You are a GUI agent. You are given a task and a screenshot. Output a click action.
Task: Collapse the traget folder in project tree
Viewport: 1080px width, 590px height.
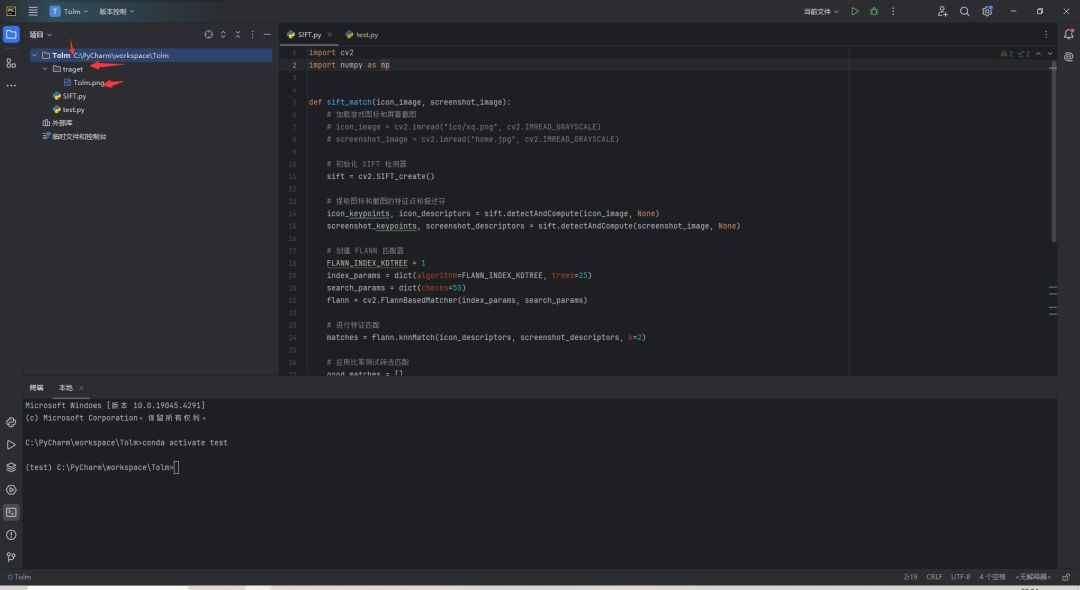(x=46, y=69)
